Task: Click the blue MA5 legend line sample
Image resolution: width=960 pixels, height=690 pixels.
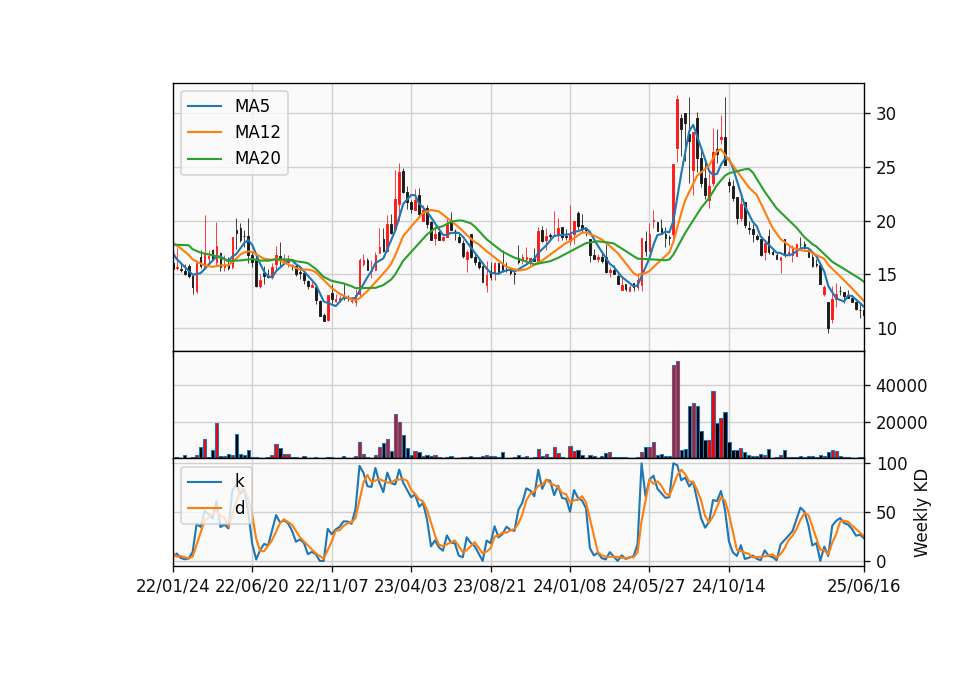Action: coord(204,106)
